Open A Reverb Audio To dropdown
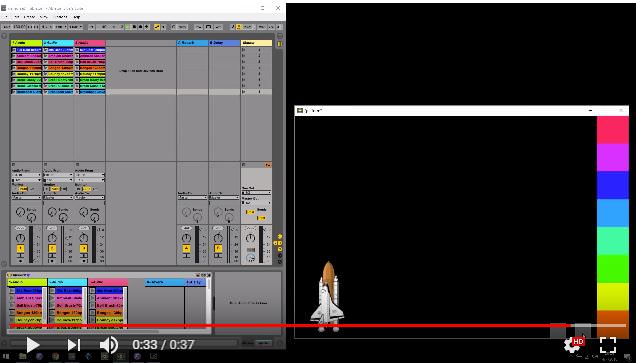The width and height of the screenshot is (636, 363). [192, 198]
